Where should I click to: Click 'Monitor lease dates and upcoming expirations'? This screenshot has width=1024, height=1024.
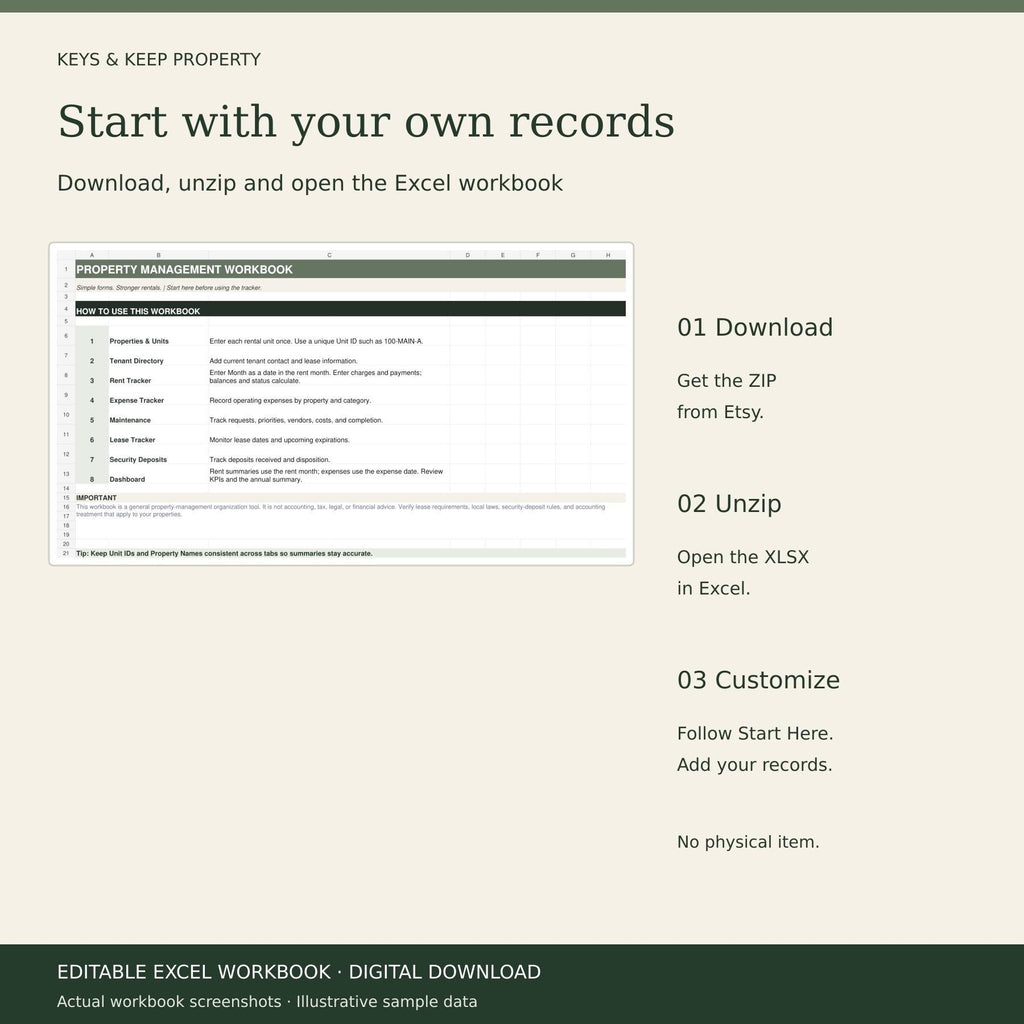click(279, 440)
